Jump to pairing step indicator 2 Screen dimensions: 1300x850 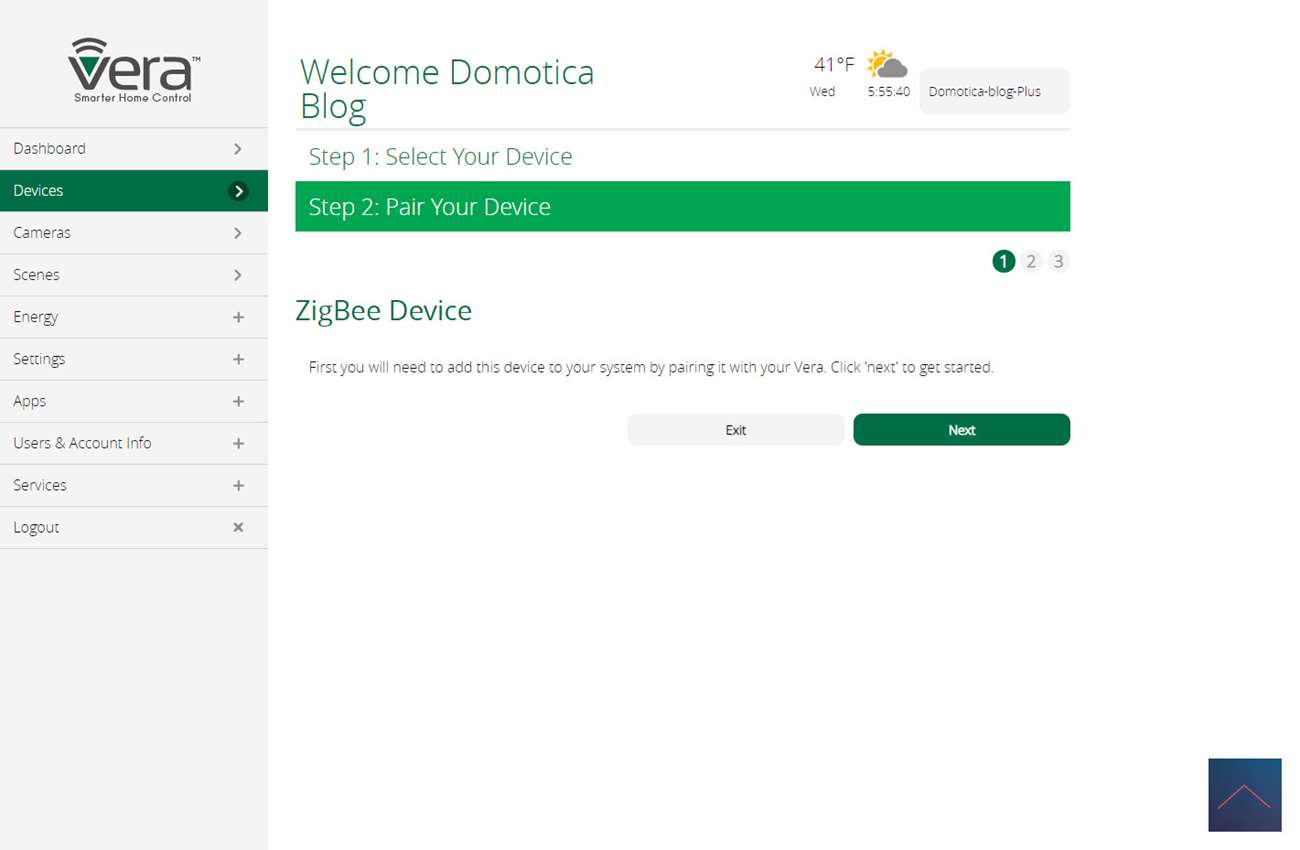pos(1031,261)
